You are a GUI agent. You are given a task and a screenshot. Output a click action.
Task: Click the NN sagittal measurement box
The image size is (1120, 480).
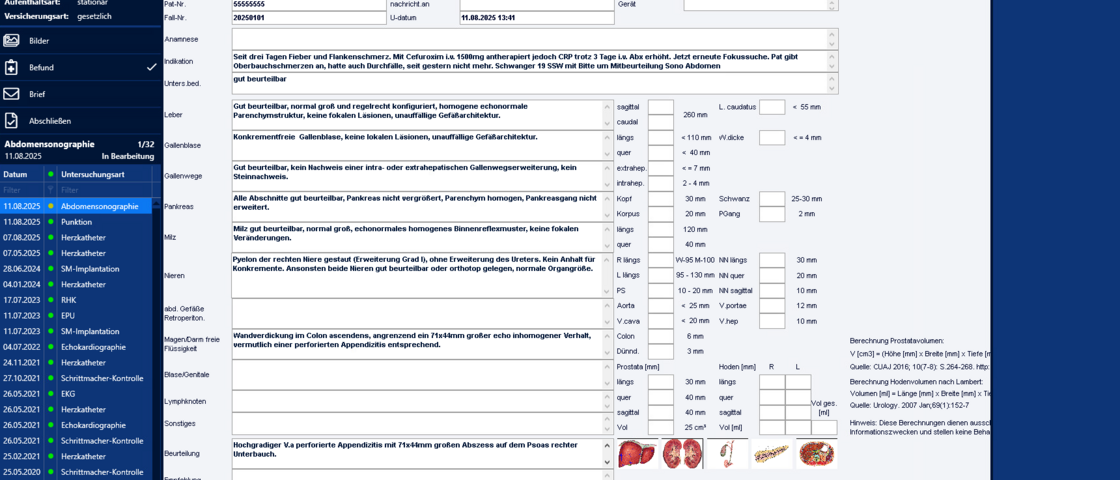(x=772, y=291)
